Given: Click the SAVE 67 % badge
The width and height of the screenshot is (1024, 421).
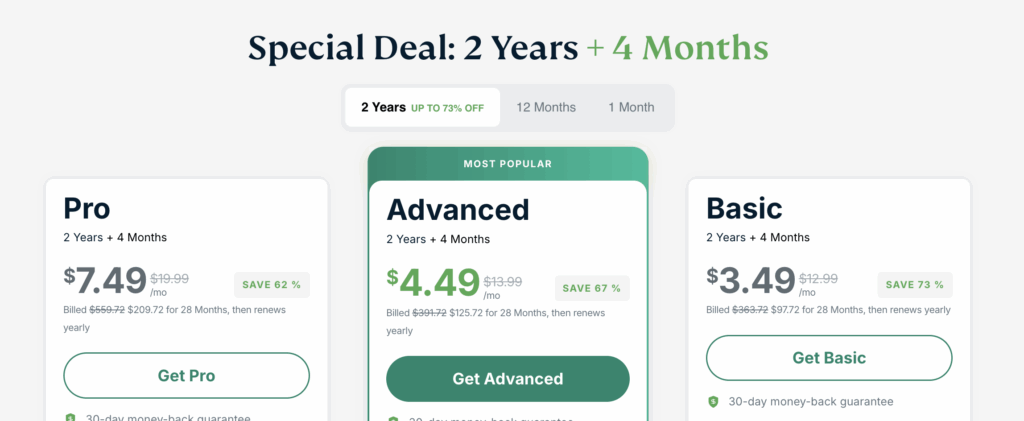Looking at the screenshot, I should (592, 288).
